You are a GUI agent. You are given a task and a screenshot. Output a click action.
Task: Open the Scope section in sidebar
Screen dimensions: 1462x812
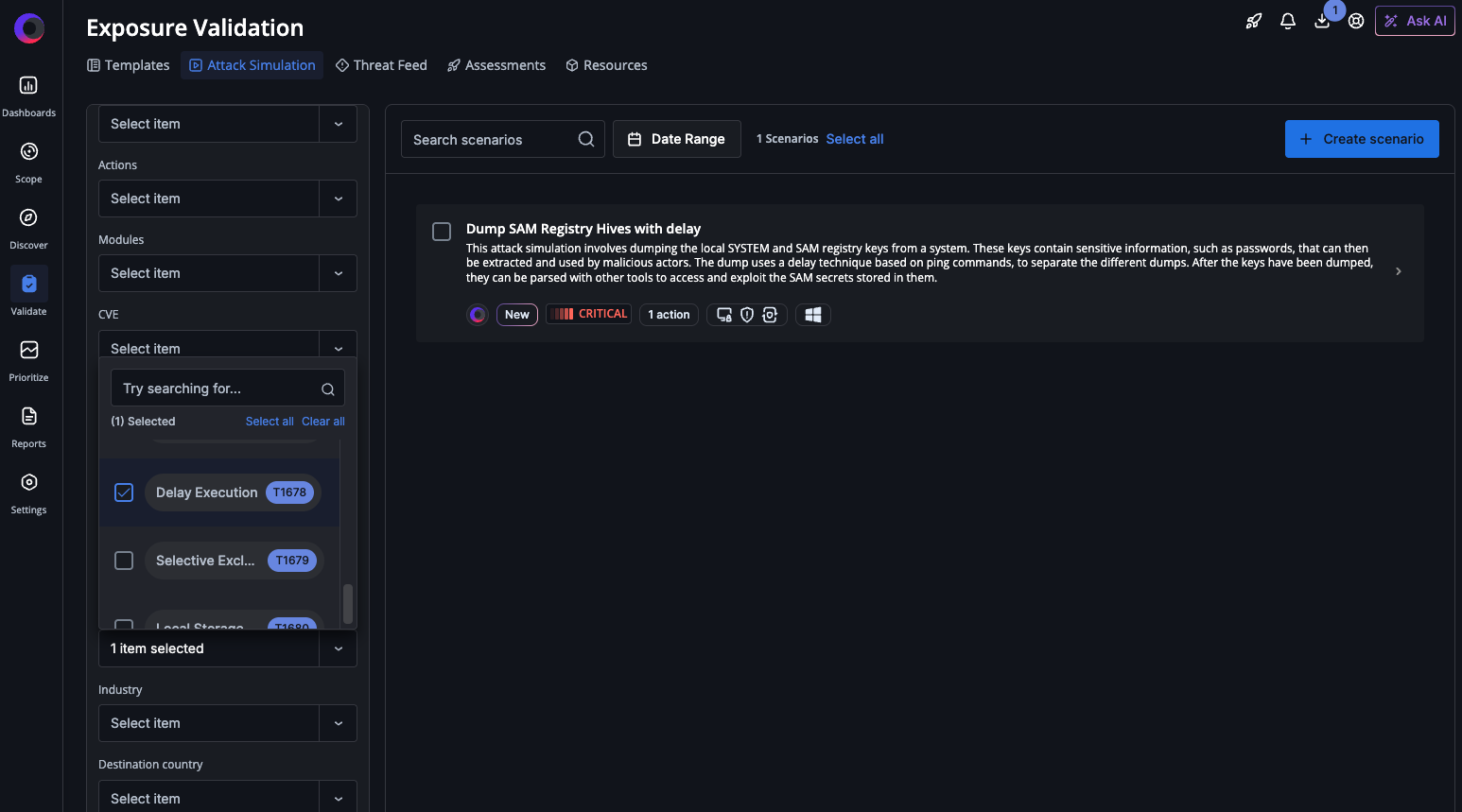pyautogui.click(x=28, y=152)
